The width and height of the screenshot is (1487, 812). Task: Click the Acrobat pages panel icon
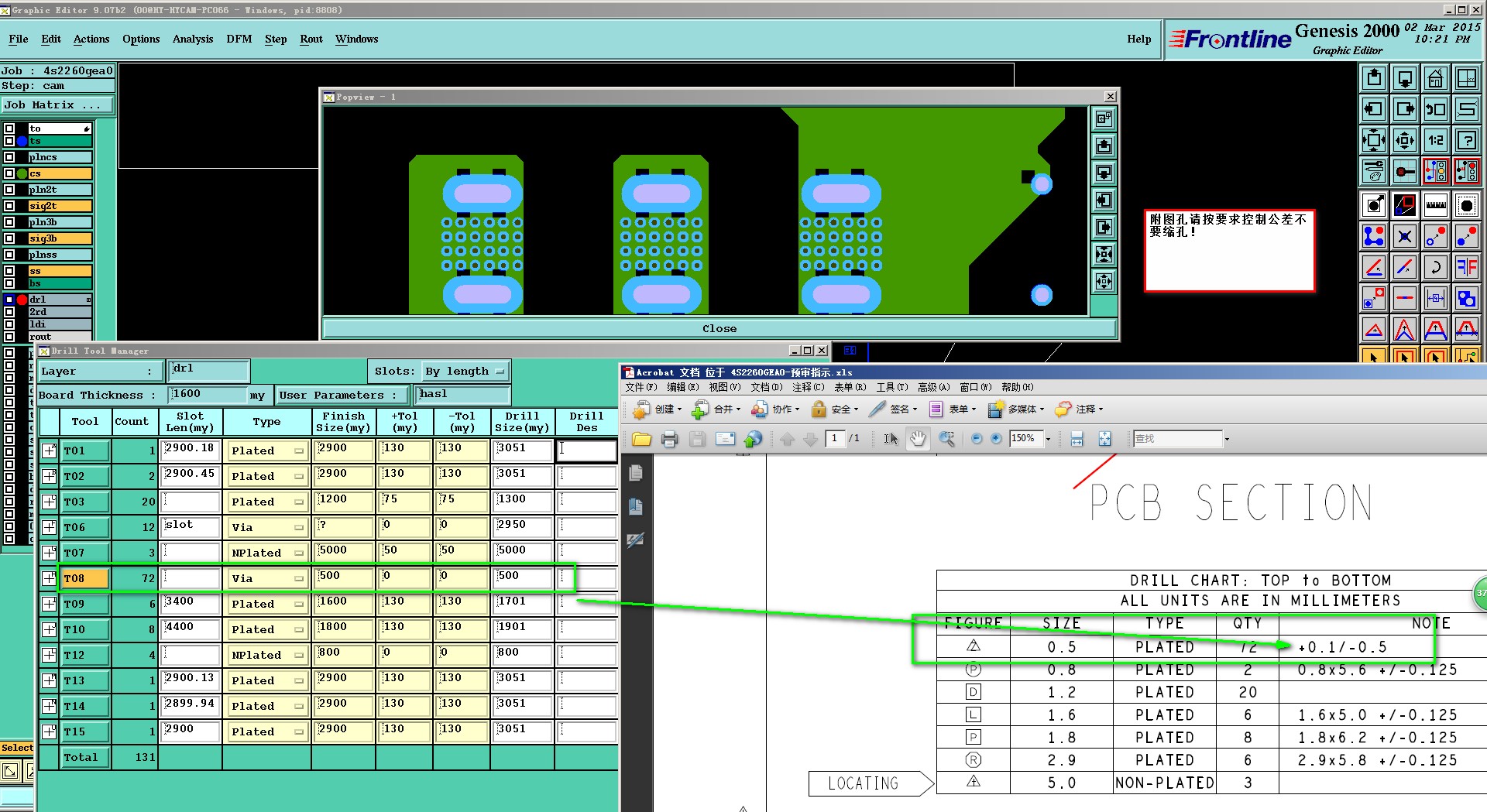tap(635, 473)
